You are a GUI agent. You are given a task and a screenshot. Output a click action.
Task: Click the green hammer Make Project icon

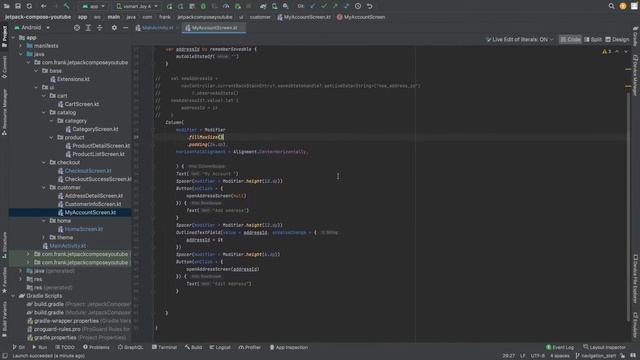67,6
